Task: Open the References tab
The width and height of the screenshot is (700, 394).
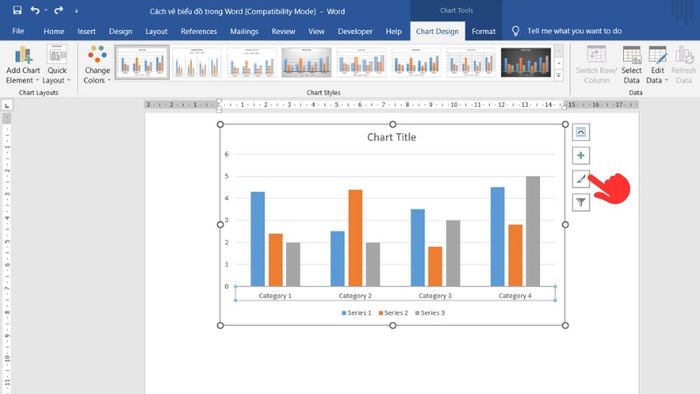Action: 199,31
